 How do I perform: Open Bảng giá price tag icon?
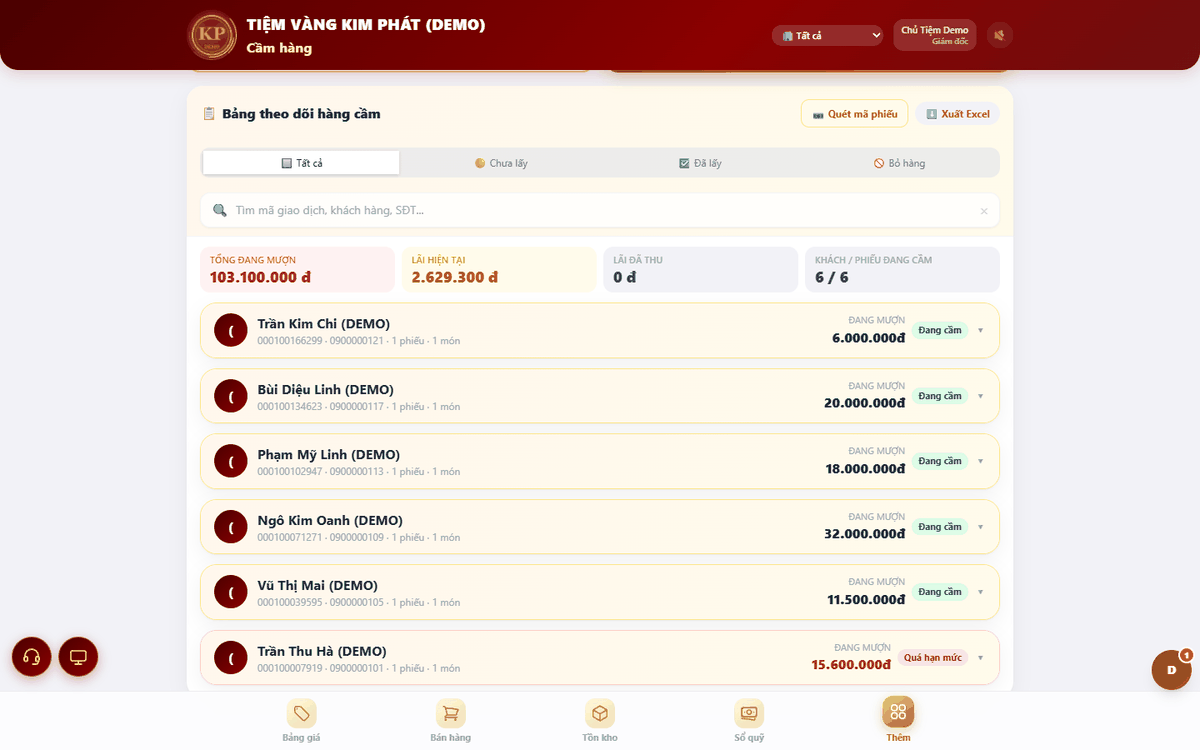tap(301, 713)
